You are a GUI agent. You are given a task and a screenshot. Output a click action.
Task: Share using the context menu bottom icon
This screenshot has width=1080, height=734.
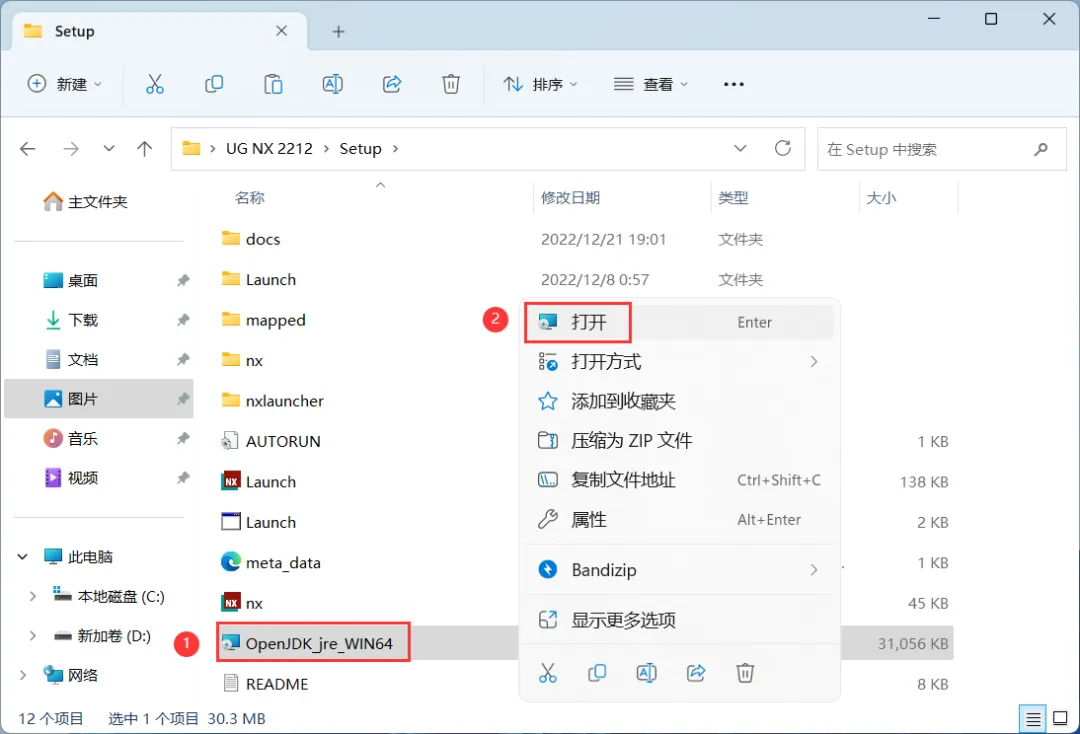click(696, 673)
